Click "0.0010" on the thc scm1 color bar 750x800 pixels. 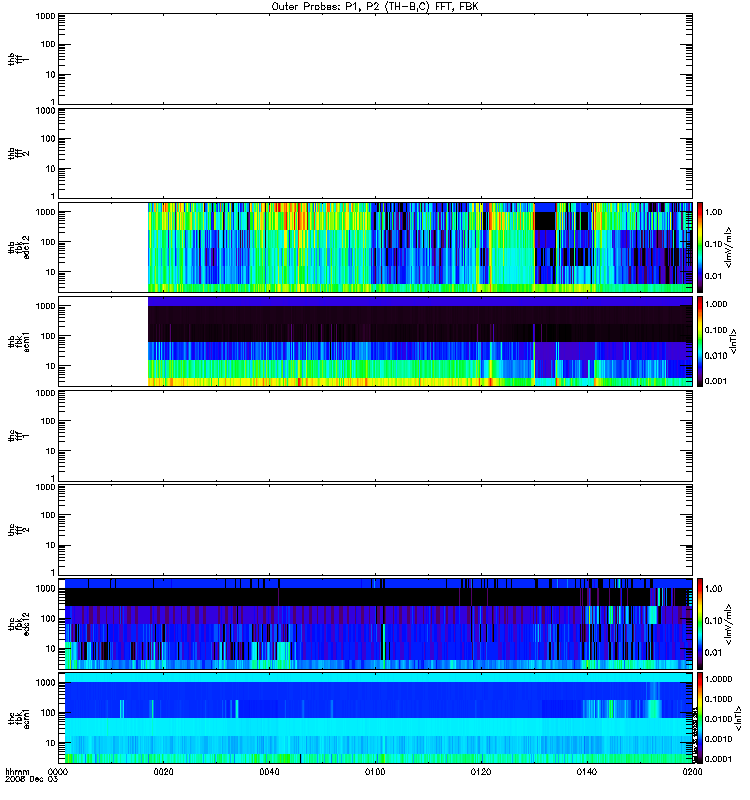(718, 739)
